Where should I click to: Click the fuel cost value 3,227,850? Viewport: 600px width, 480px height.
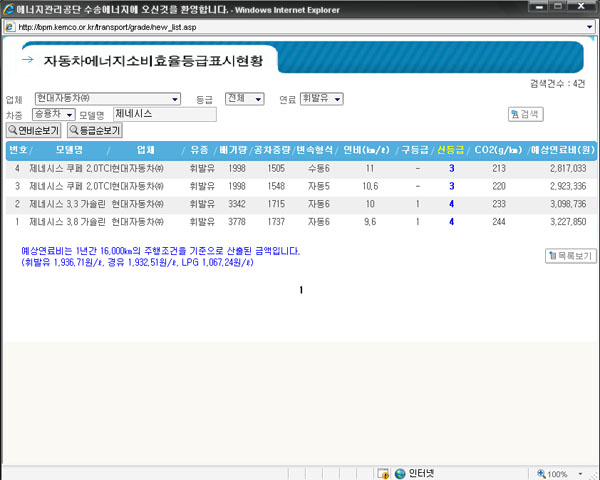(568, 222)
